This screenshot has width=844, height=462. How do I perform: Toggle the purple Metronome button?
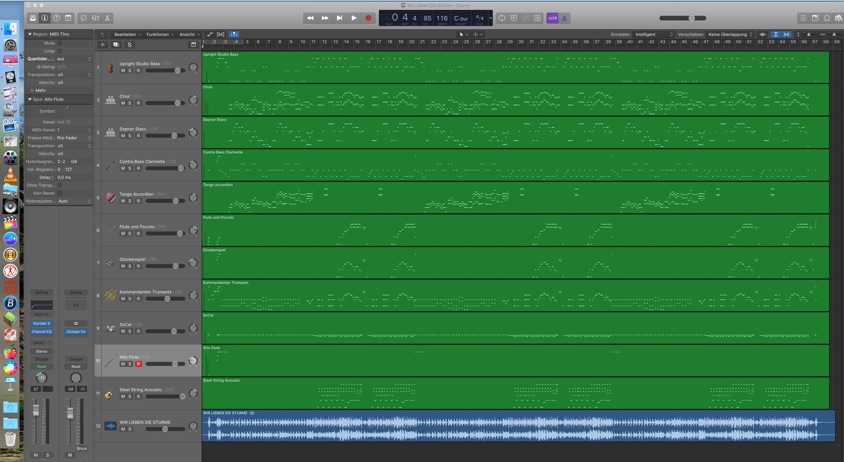click(564, 18)
